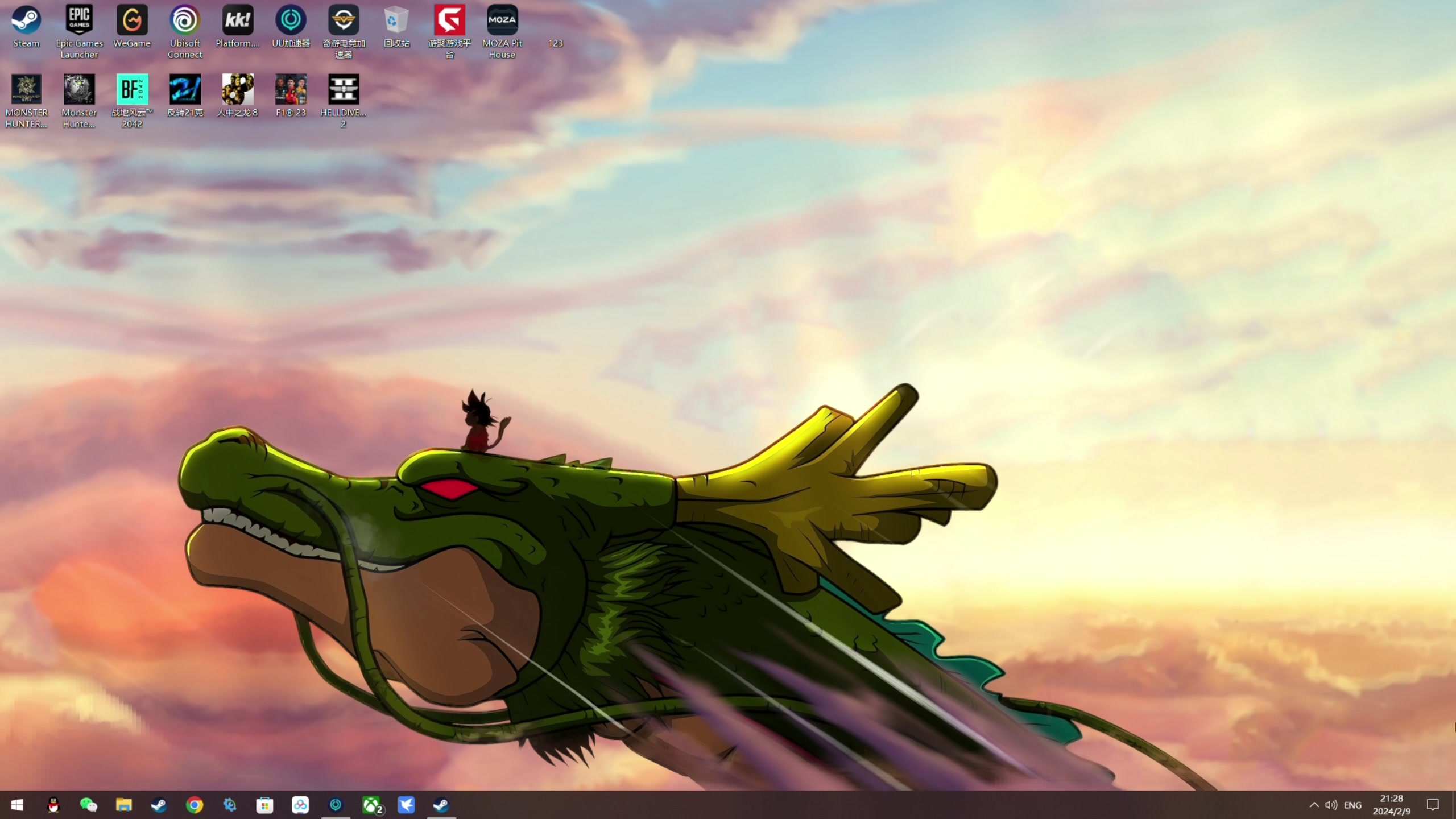Open Google Chrome from the taskbar

(195, 805)
